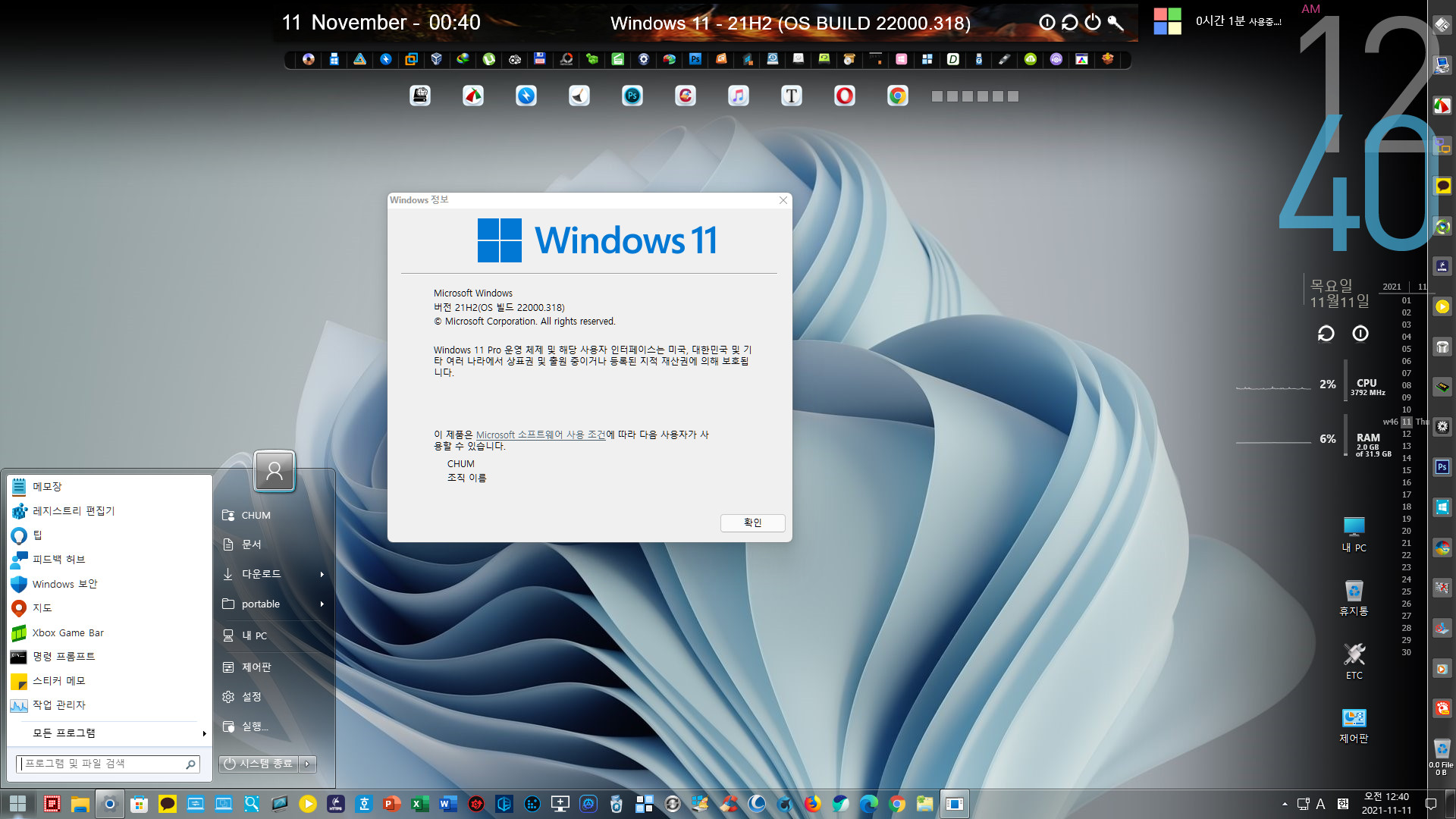Launch Xbox Game Bar from the start menu
The image size is (1456, 819).
point(109,632)
